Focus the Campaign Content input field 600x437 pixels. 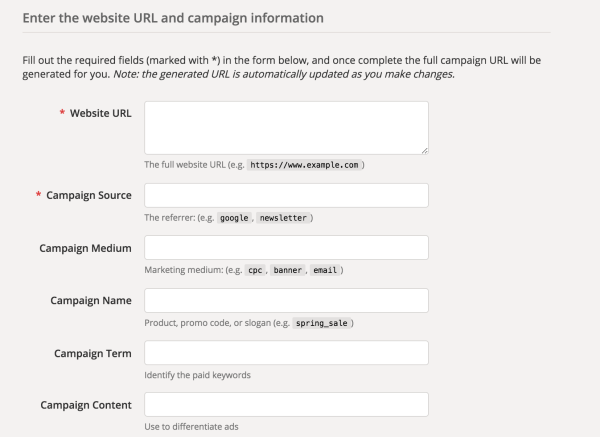click(286, 404)
